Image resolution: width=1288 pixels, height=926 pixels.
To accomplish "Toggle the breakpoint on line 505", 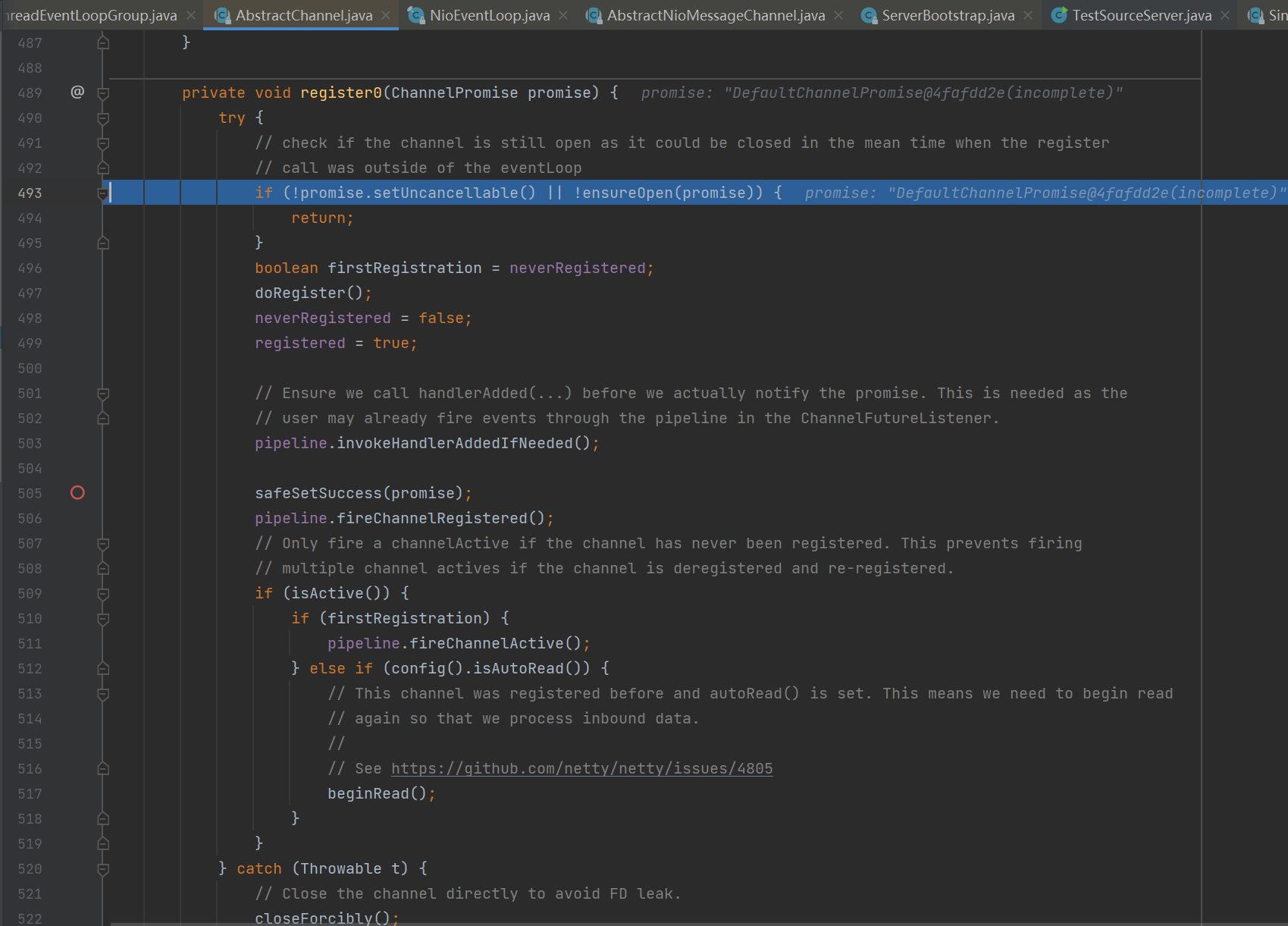I will (77, 493).
